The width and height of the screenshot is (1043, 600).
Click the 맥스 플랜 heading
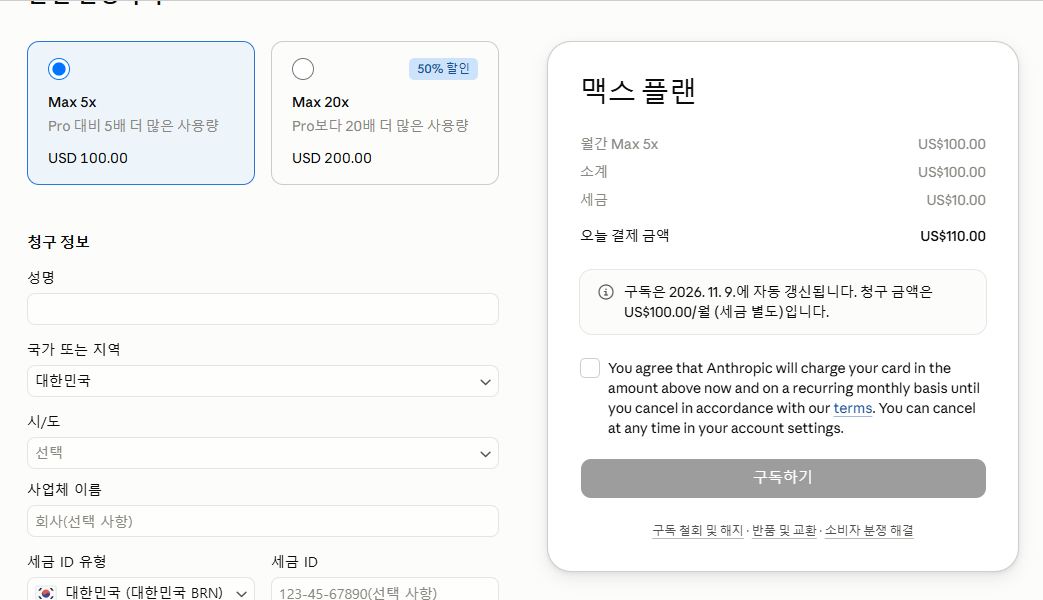pyautogui.click(x=638, y=90)
